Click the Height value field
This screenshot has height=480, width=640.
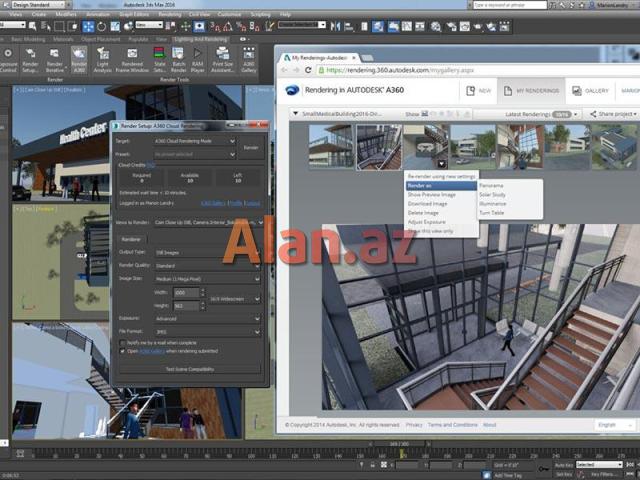pos(186,306)
